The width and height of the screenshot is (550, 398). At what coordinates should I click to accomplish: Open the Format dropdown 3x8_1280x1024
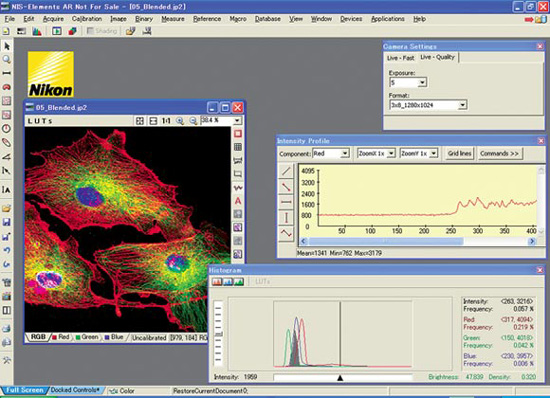(x=463, y=105)
